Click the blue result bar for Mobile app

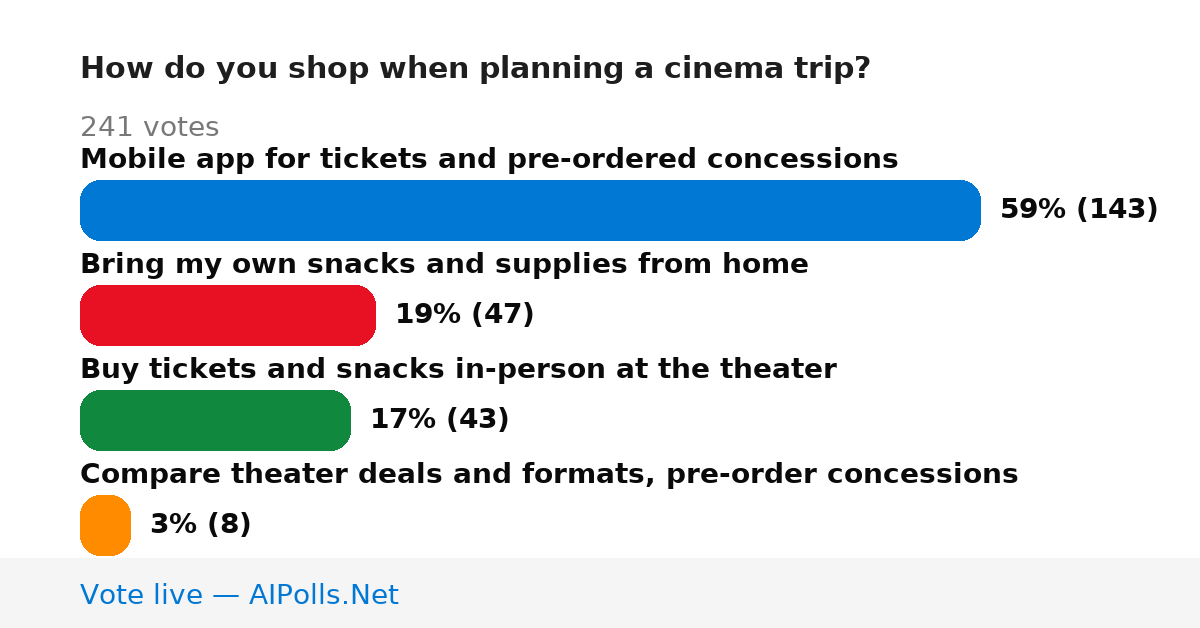coord(530,210)
